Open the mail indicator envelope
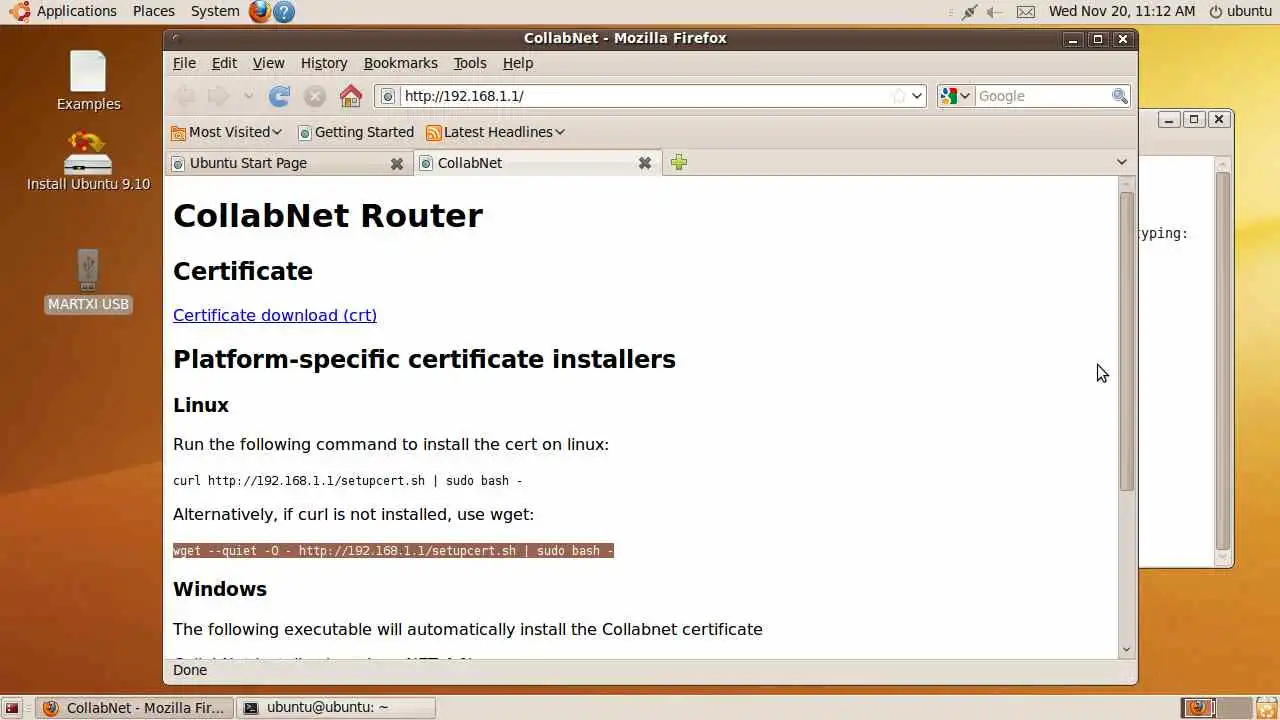The image size is (1280, 720). point(1026,11)
